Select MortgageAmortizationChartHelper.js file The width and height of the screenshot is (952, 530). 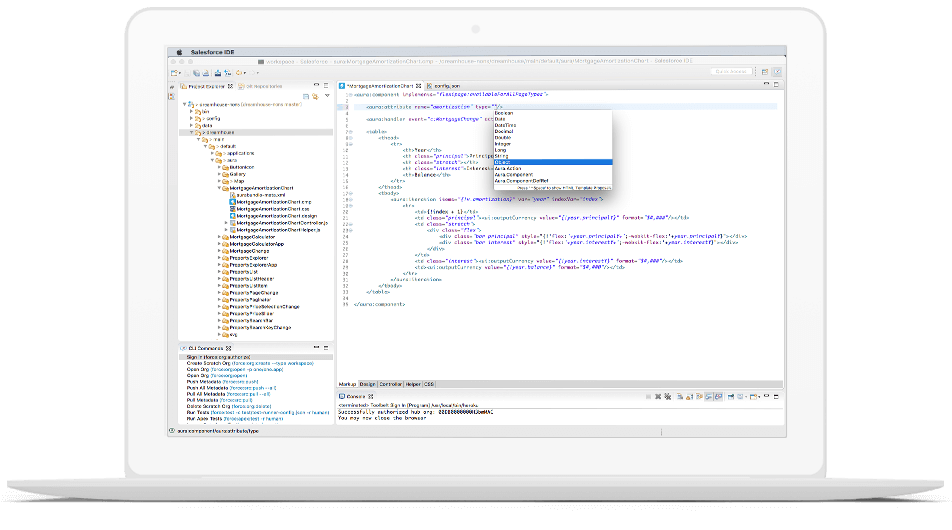tap(275, 230)
